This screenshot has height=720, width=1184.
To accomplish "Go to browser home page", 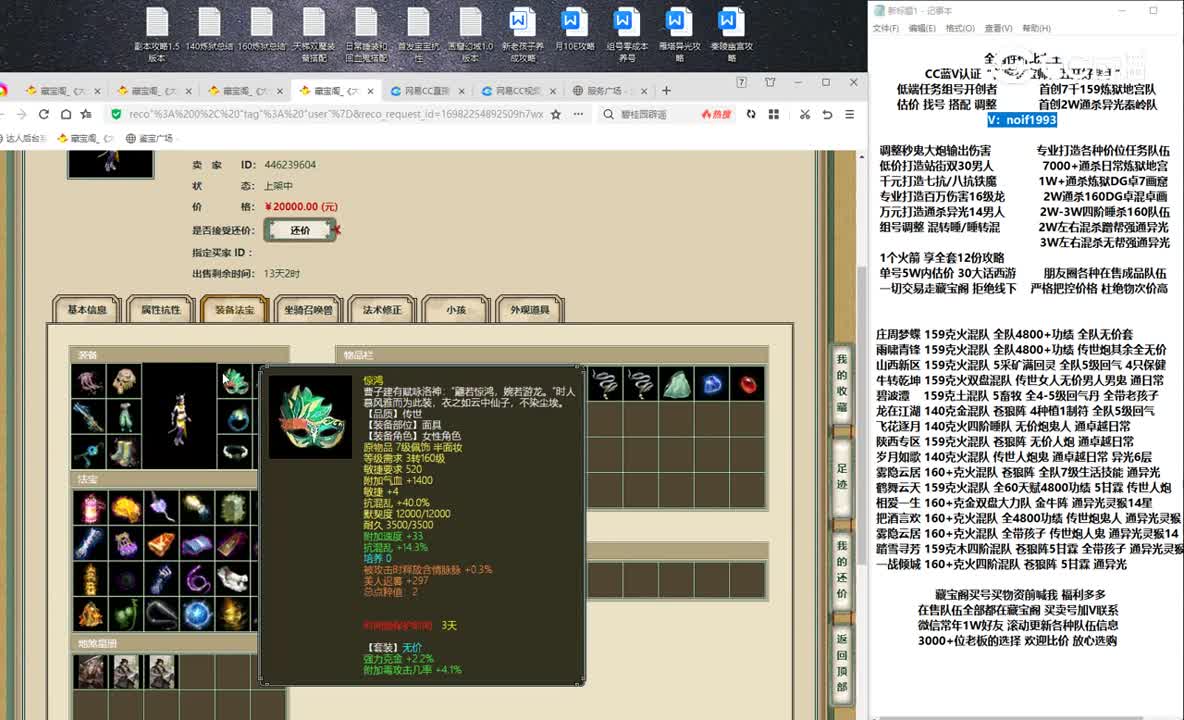I will coord(66,114).
